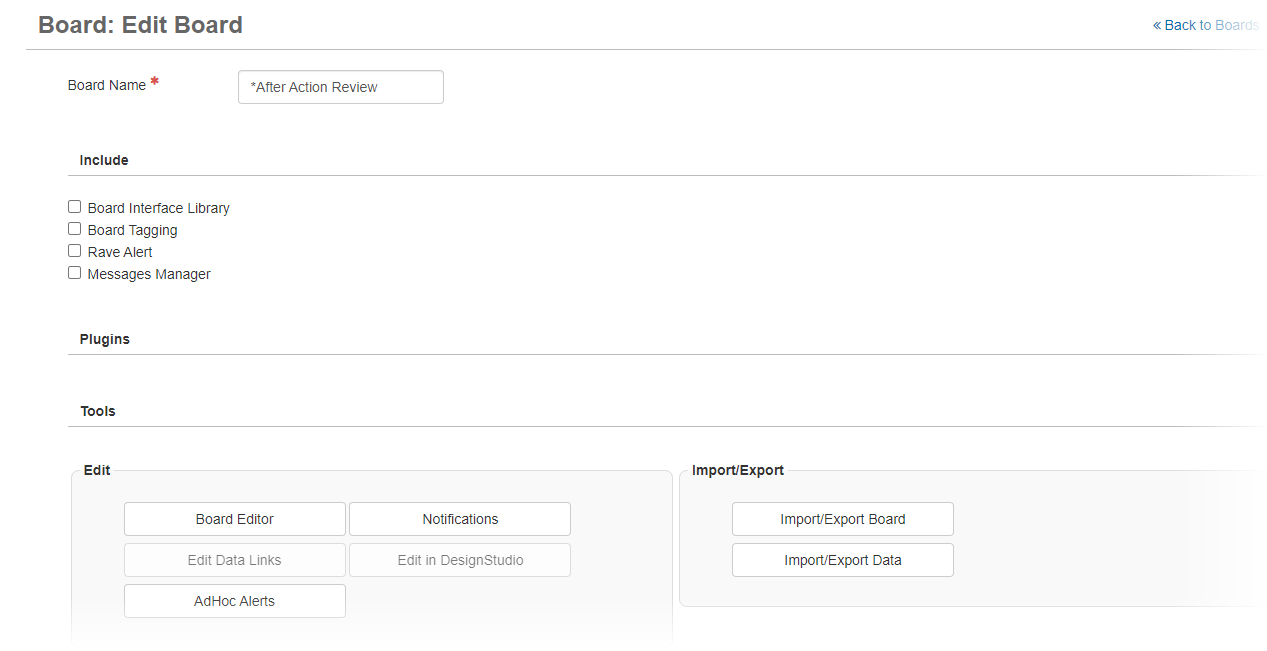
Task: Click the Back to Boards link
Action: point(1206,25)
